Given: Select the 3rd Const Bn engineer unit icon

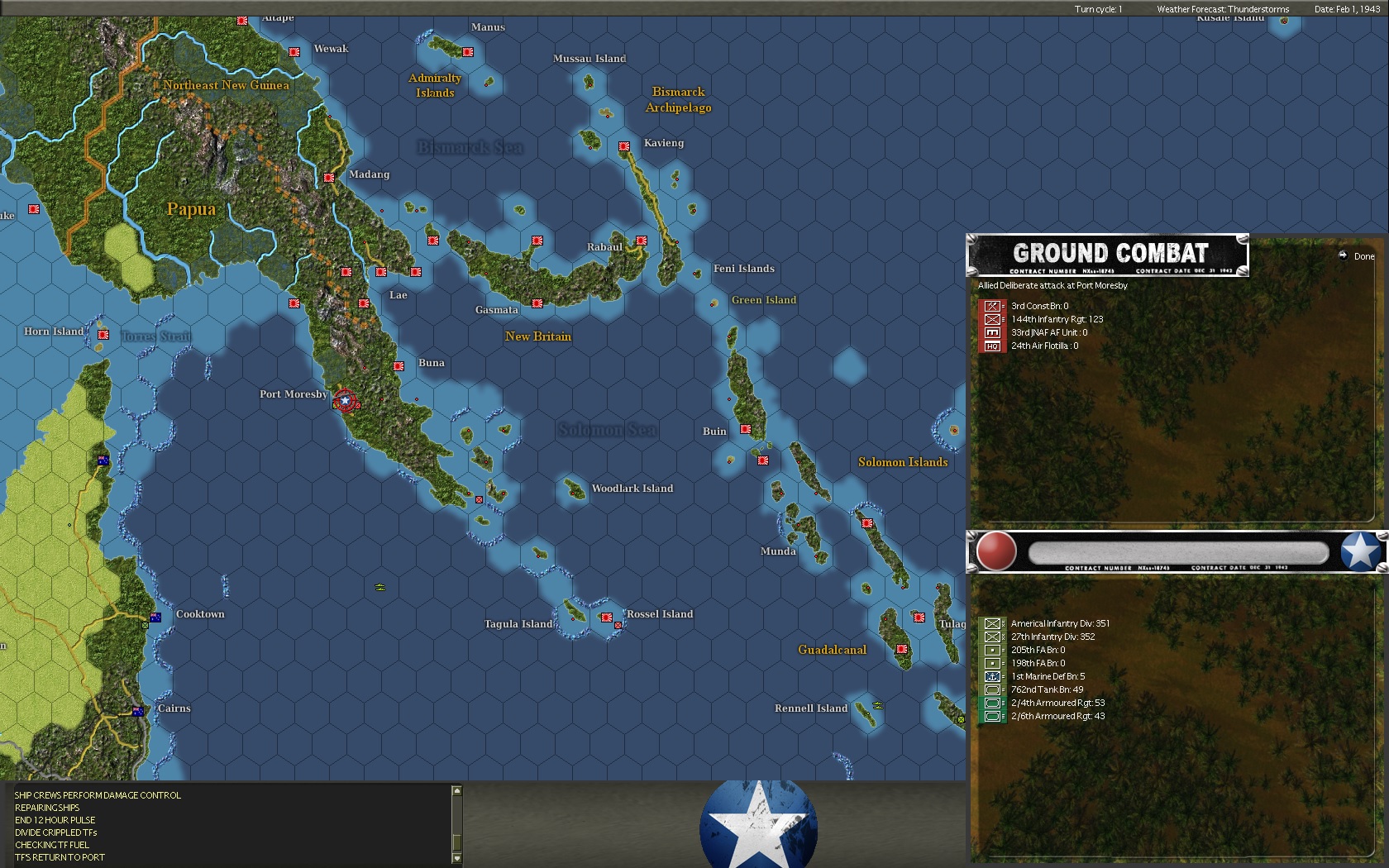Looking at the screenshot, I should [x=992, y=306].
